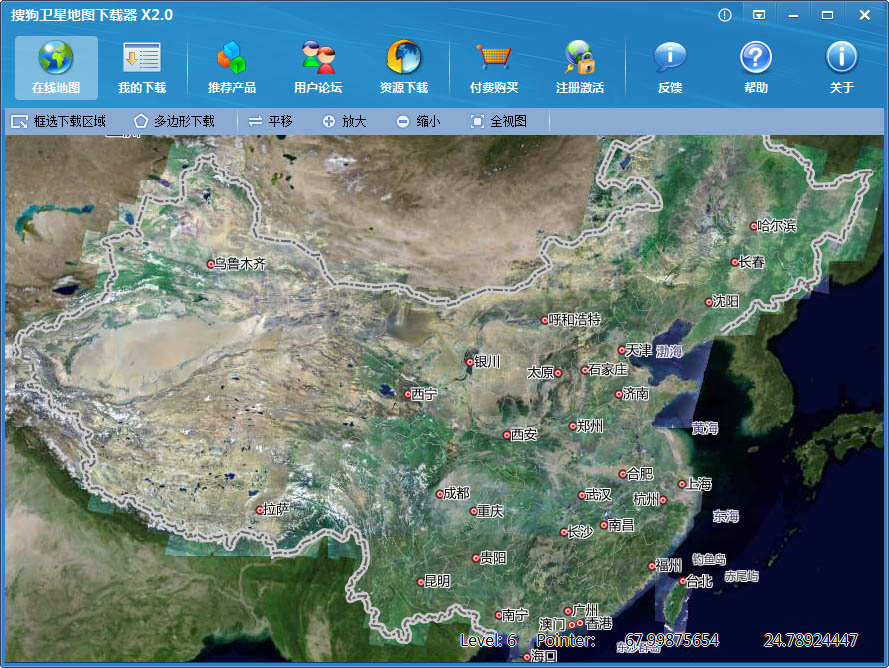This screenshot has width=889, height=668.
Task: Open the title bar dropdown menu icon
Action: 759,15
